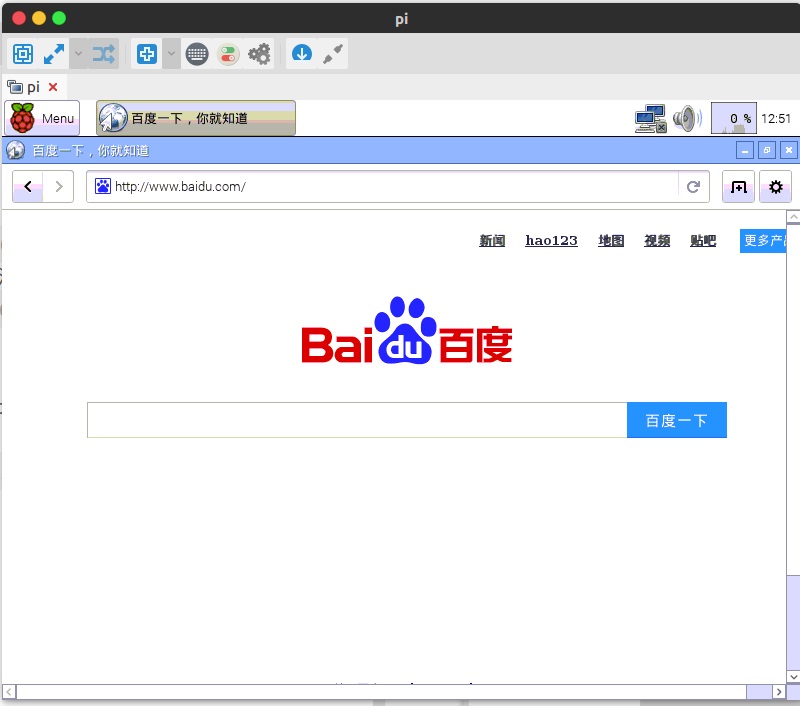Image resolution: width=800 pixels, height=706 pixels.
Task: Click the blue 更多产品 button
Action: point(763,241)
